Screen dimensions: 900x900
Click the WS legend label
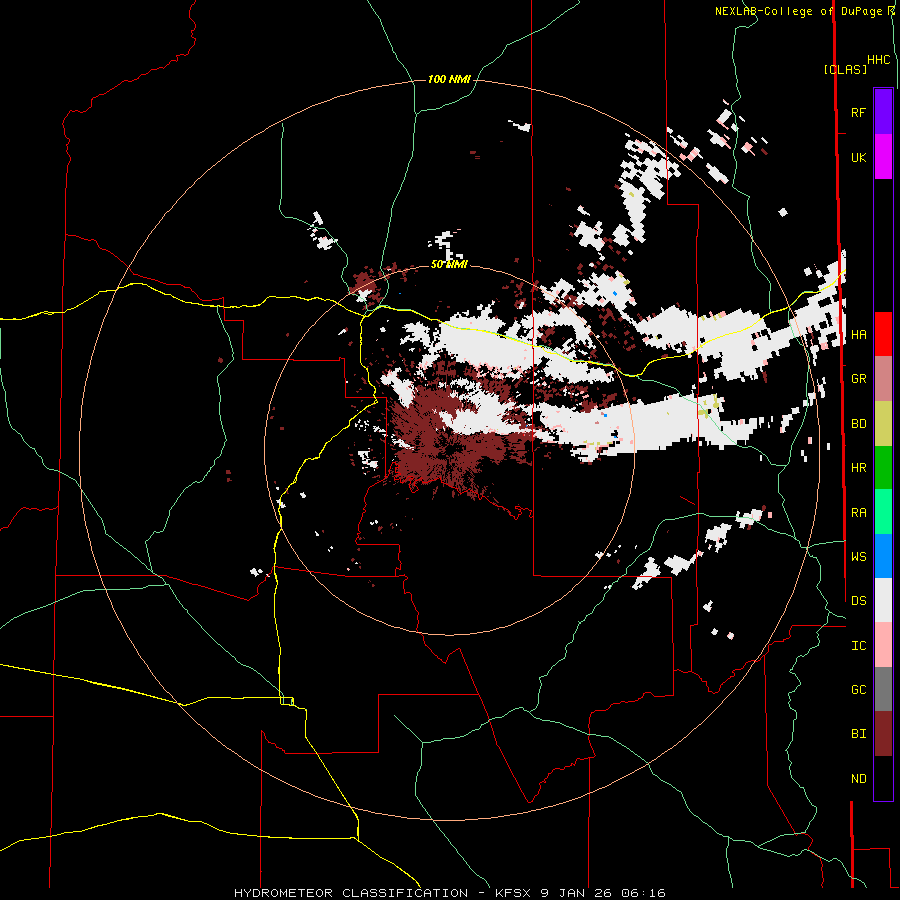[858, 557]
